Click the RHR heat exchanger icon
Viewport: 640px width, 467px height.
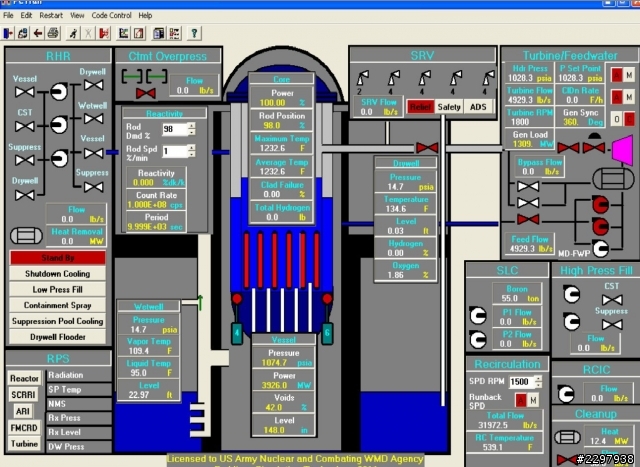tap(26, 236)
